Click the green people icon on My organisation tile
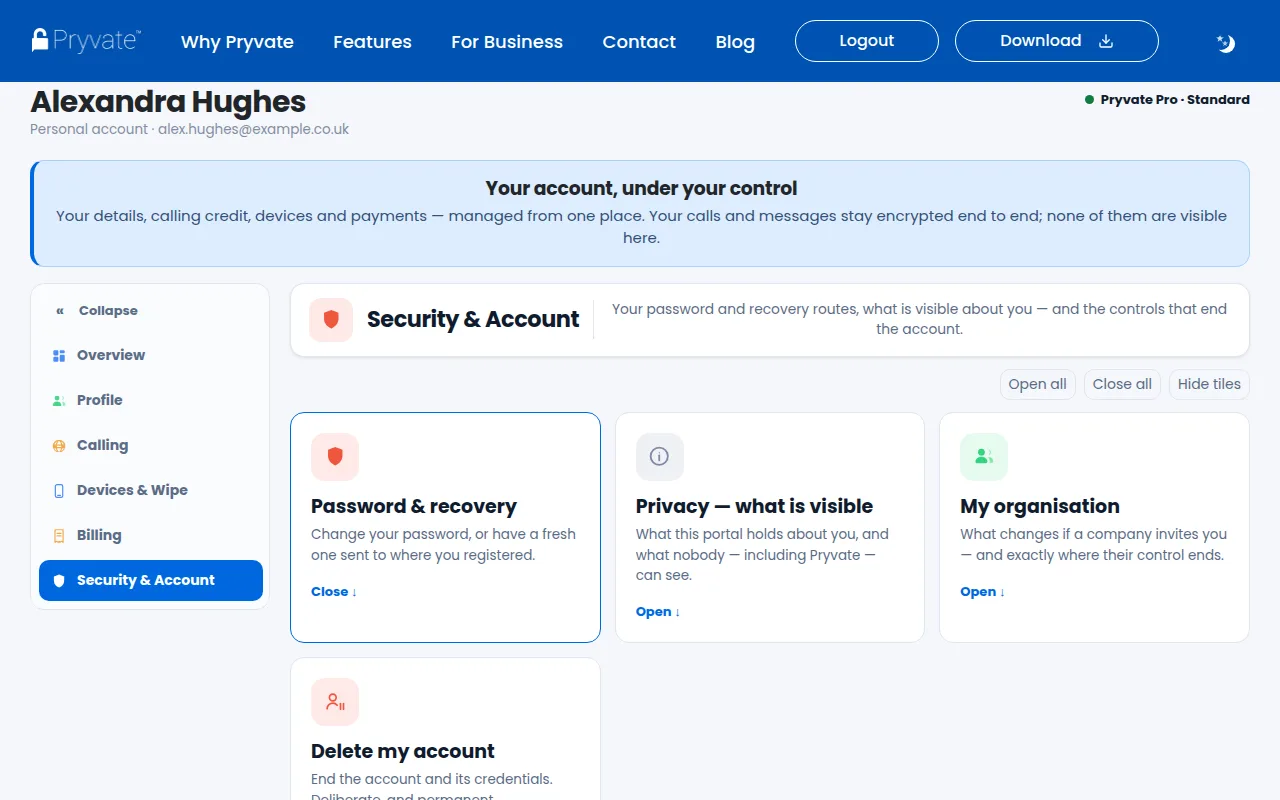The width and height of the screenshot is (1280, 800). point(984,457)
